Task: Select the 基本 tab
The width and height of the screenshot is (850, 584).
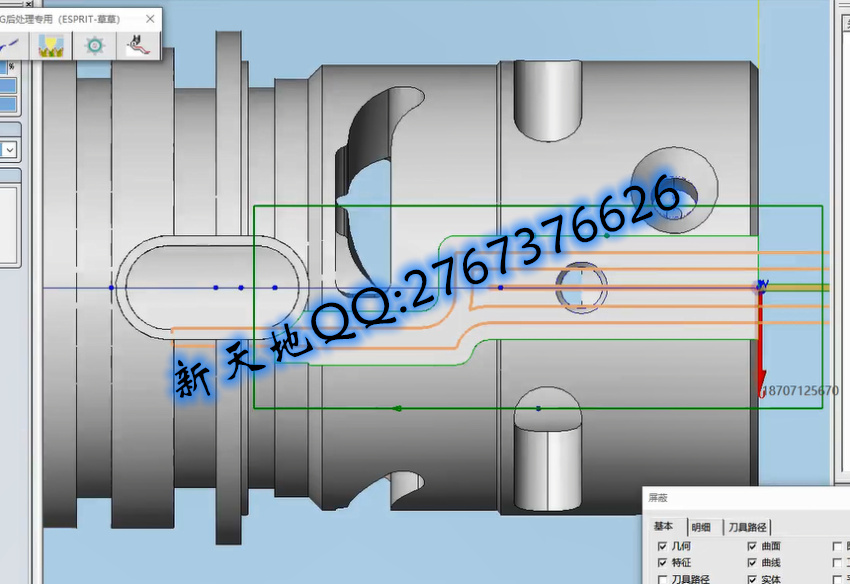Action: click(663, 527)
